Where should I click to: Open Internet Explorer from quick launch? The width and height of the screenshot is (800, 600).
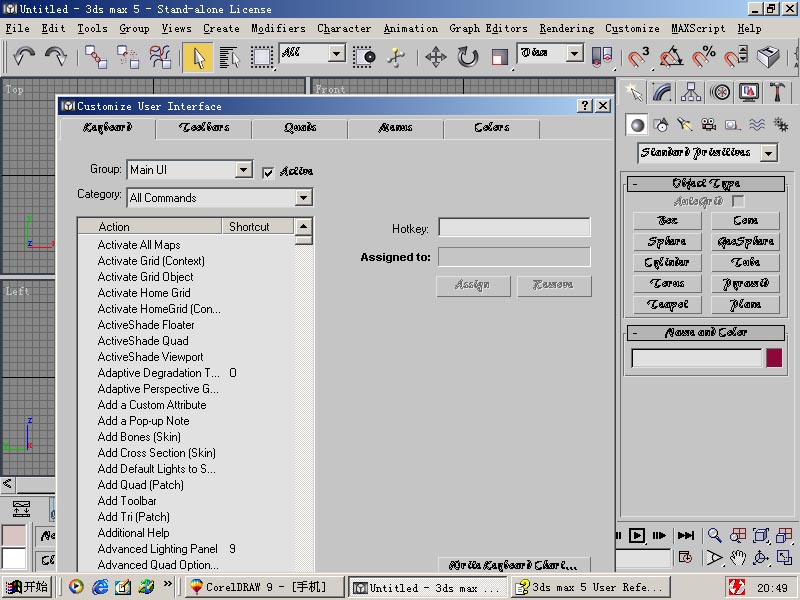[x=99, y=587]
